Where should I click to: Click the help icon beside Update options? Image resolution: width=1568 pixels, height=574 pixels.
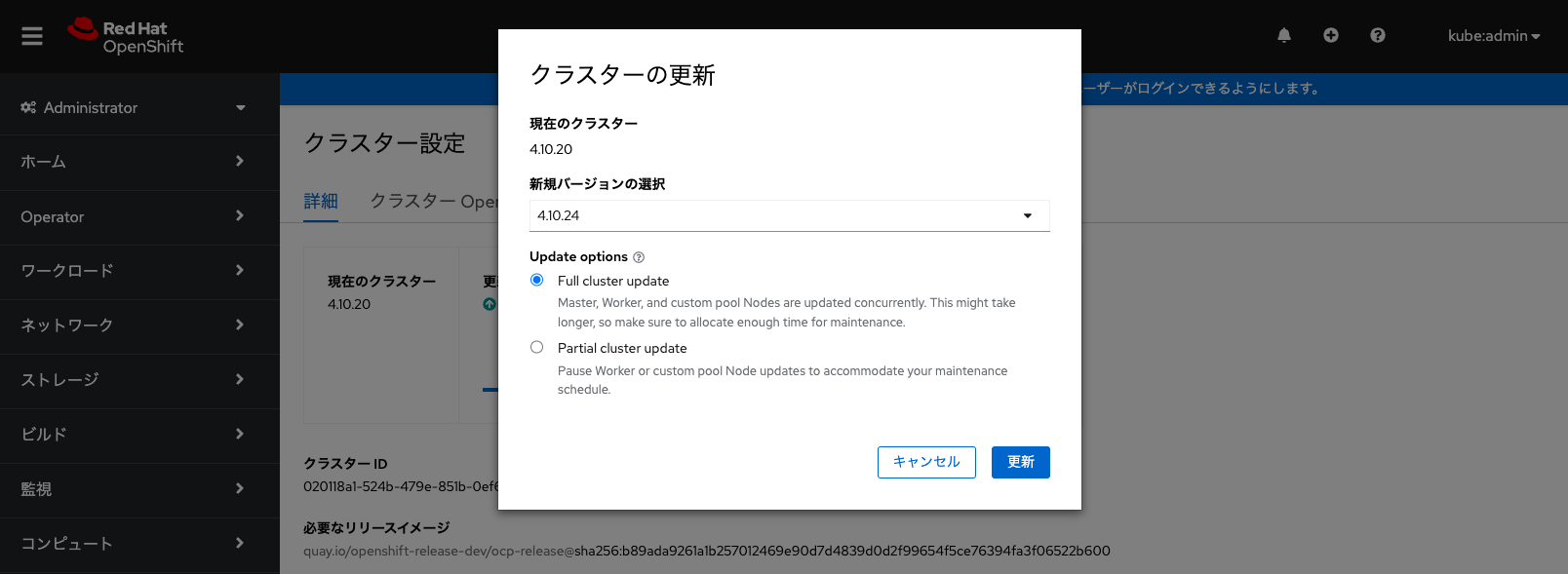(639, 257)
